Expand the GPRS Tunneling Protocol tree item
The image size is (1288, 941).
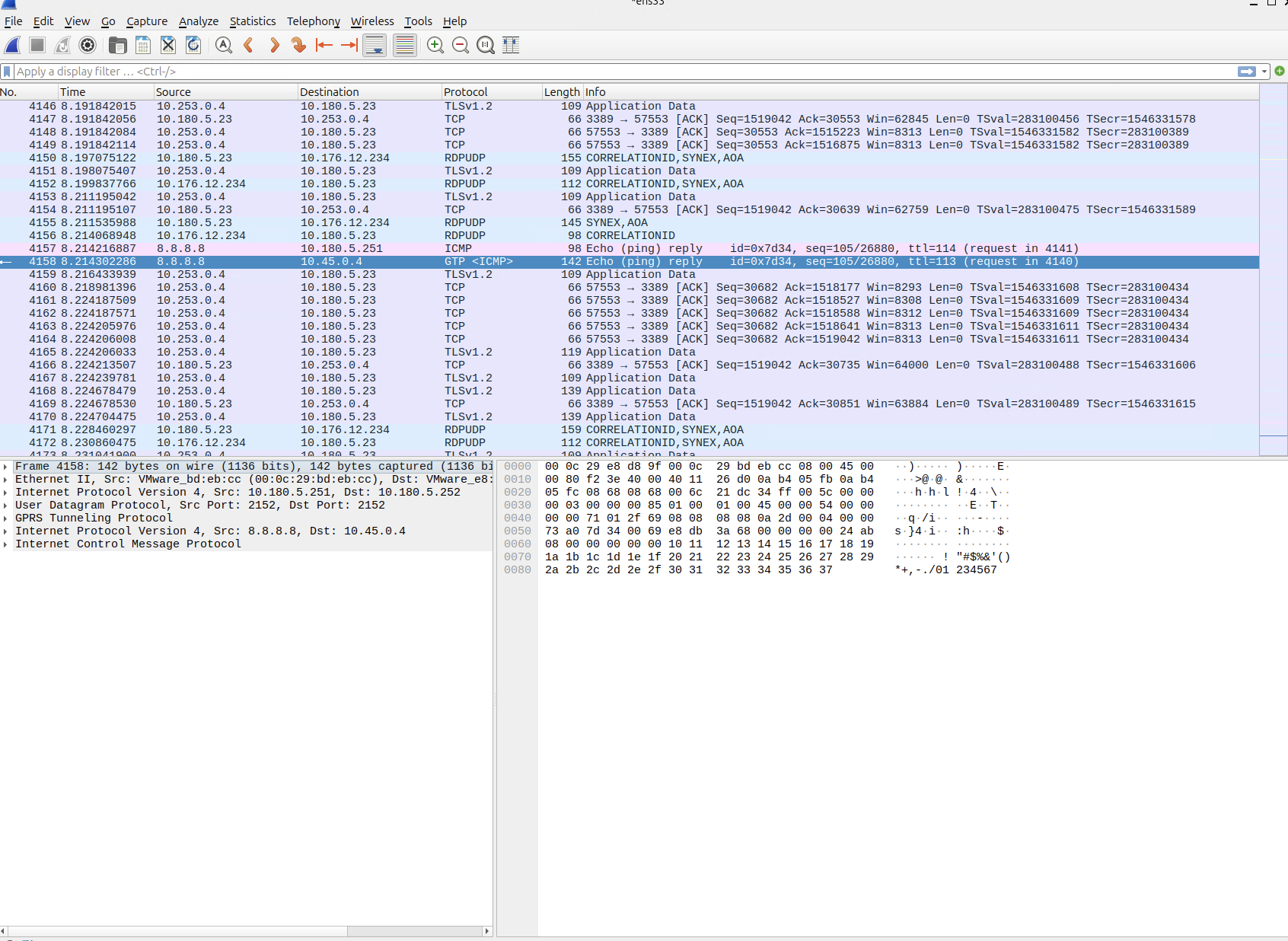click(x=5, y=518)
